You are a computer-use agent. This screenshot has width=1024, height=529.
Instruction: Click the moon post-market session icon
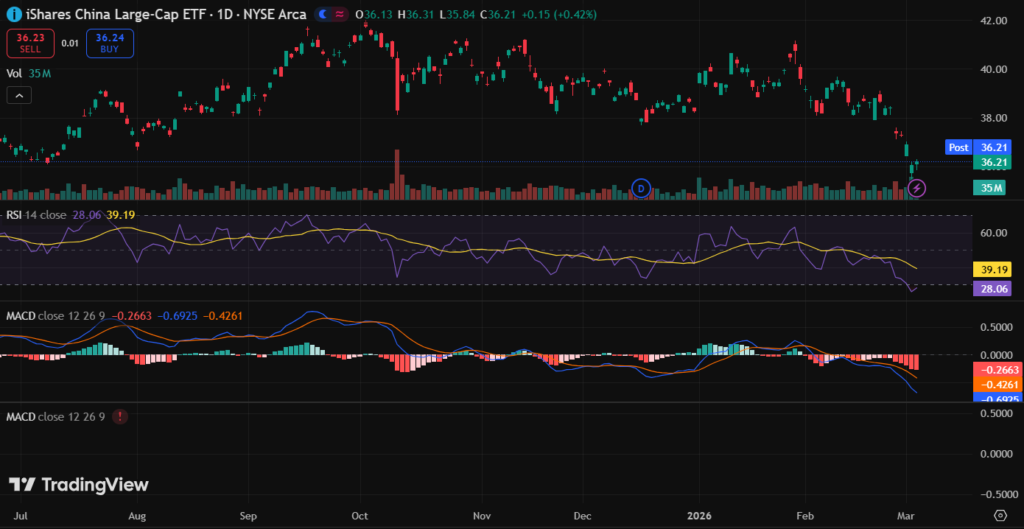coord(325,15)
